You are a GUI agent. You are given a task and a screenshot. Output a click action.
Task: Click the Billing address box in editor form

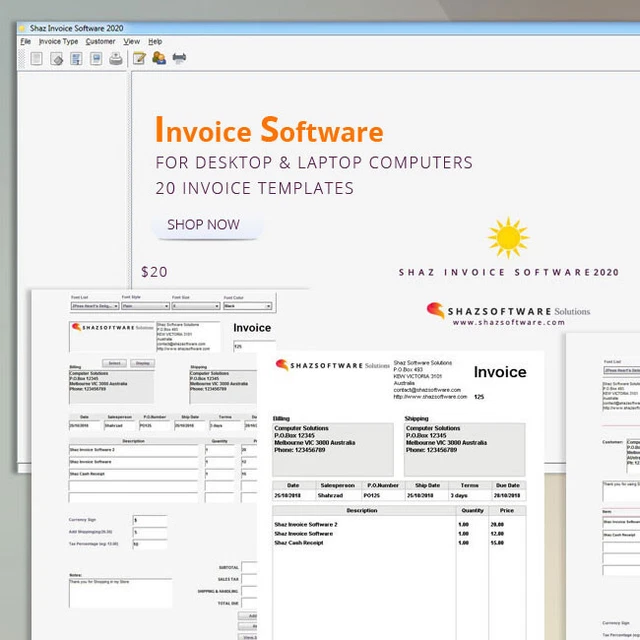(x=111, y=387)
